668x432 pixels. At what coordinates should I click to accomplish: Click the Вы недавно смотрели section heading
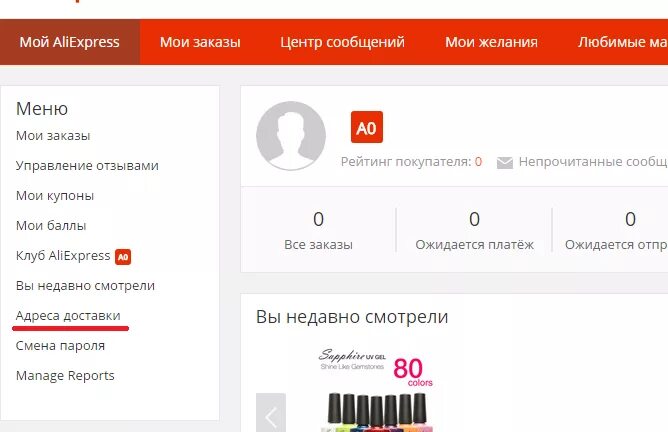tap(352, 317)
